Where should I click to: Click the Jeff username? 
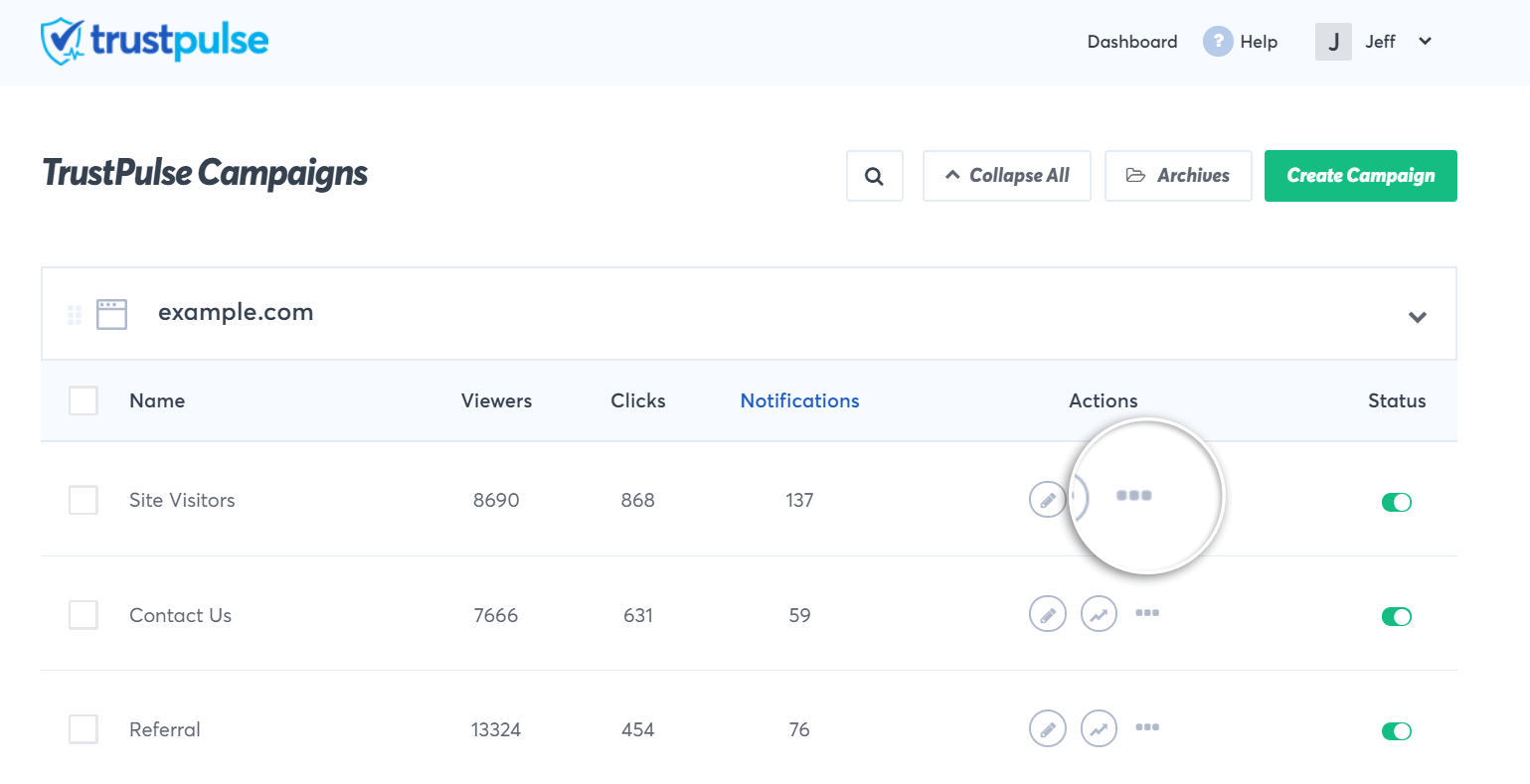(x=1380, y=42)
